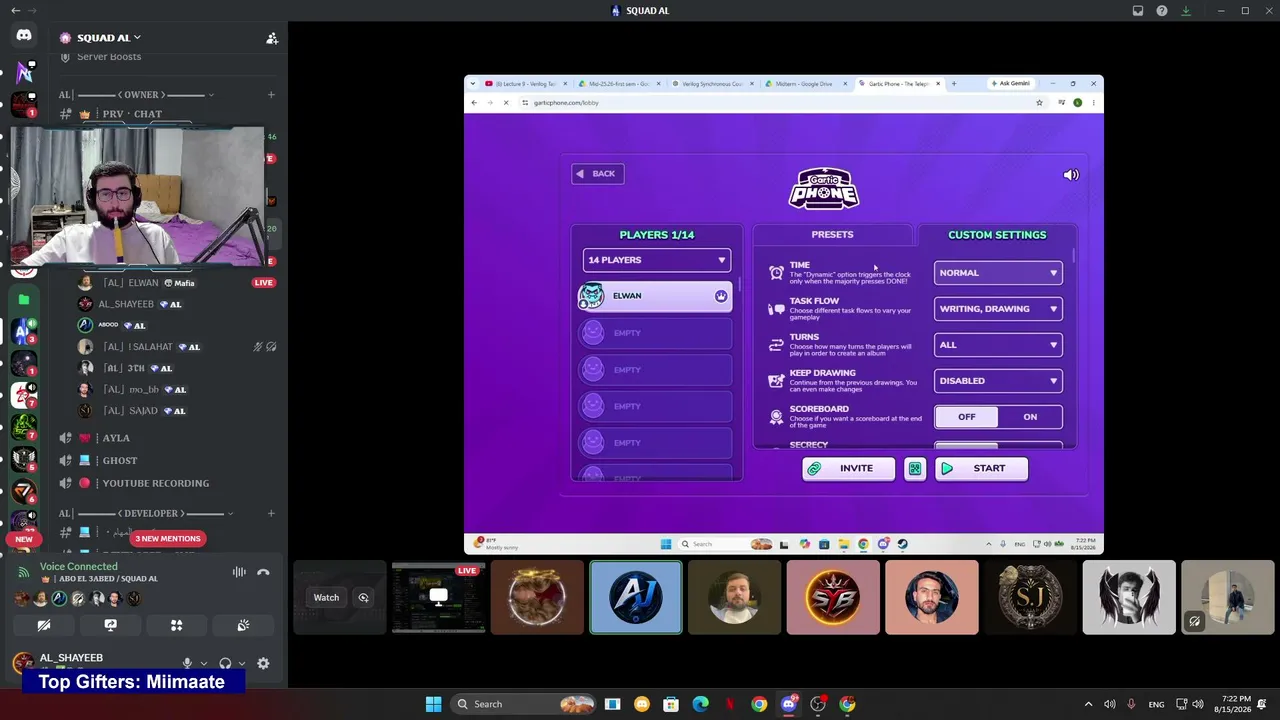1280x720 pixels.
Task: Open the TURNS dropdown set to ALL
Action: [x=998, y=345]
